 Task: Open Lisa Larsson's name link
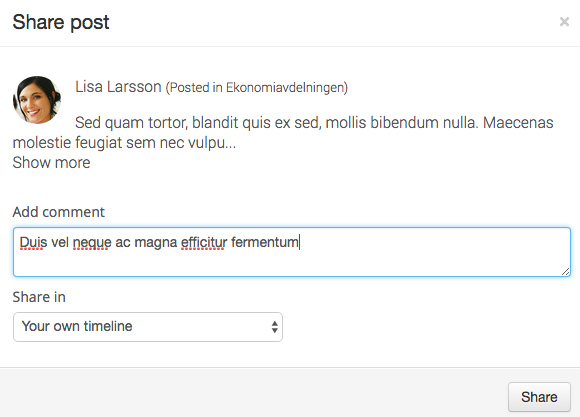click(118, 87)
